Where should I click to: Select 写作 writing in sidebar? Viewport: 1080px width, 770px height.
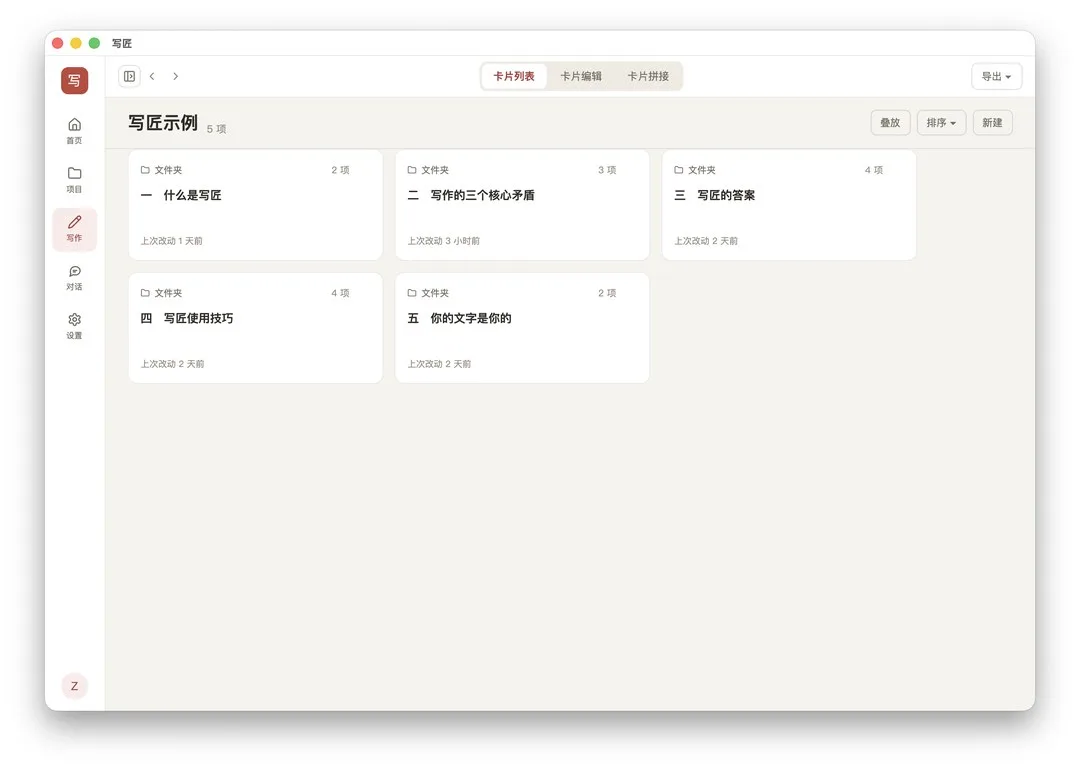pyautogui.click(x=74, y=229)
